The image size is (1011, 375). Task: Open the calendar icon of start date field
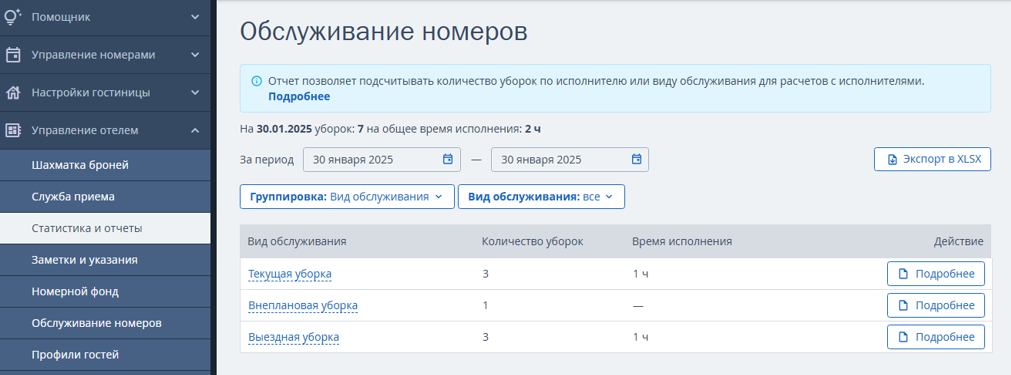click(x=447, y=159)
